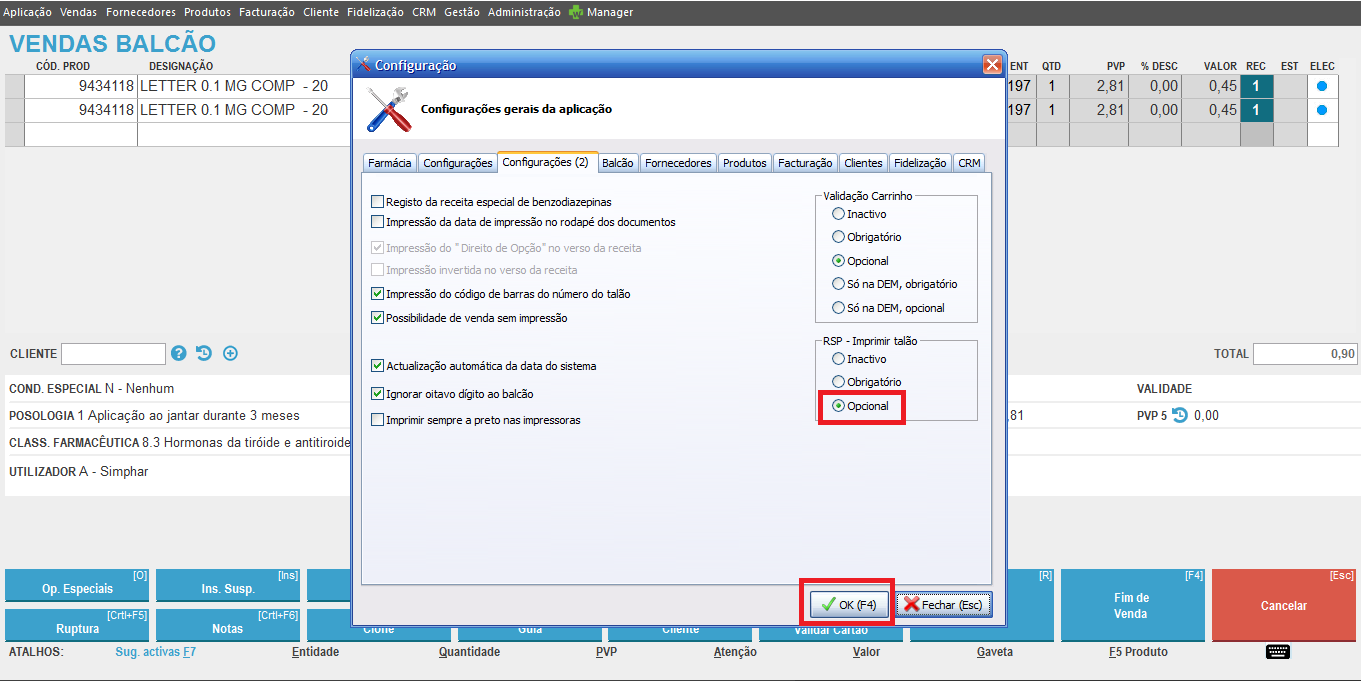The height and width of the screenshot is (681, 1361).
Task: Close the Configuração dialog with red X
Action: (991, 65)
